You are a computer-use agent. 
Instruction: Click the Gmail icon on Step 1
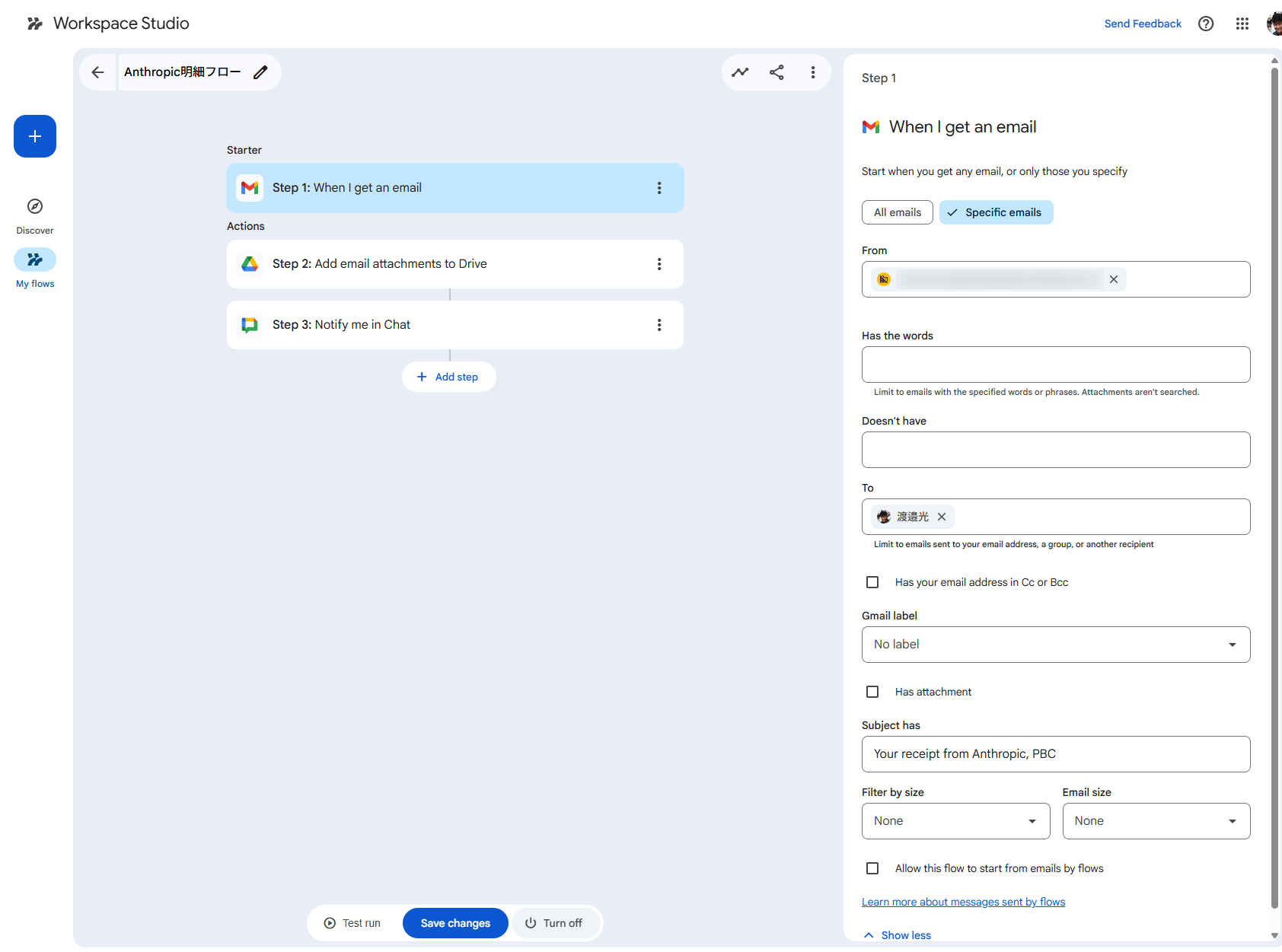pos(250,187)
